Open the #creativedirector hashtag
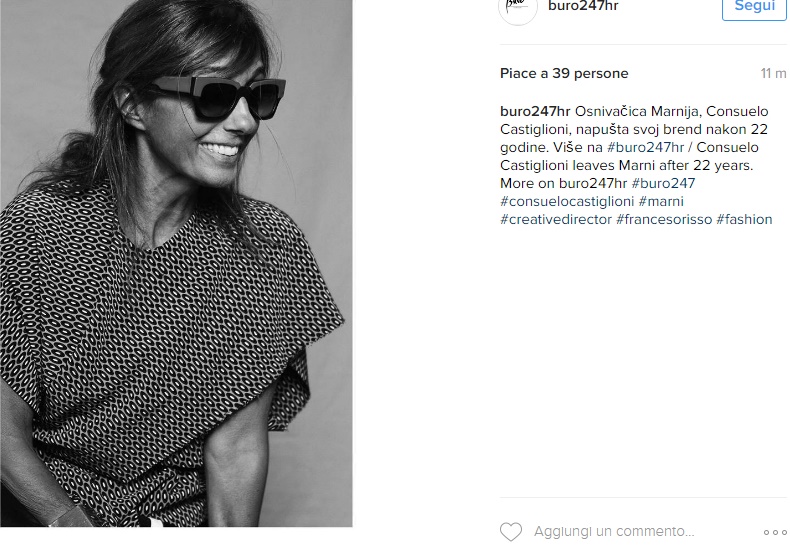The width and height of the screenshot is (790, 549). pos(556,220)
